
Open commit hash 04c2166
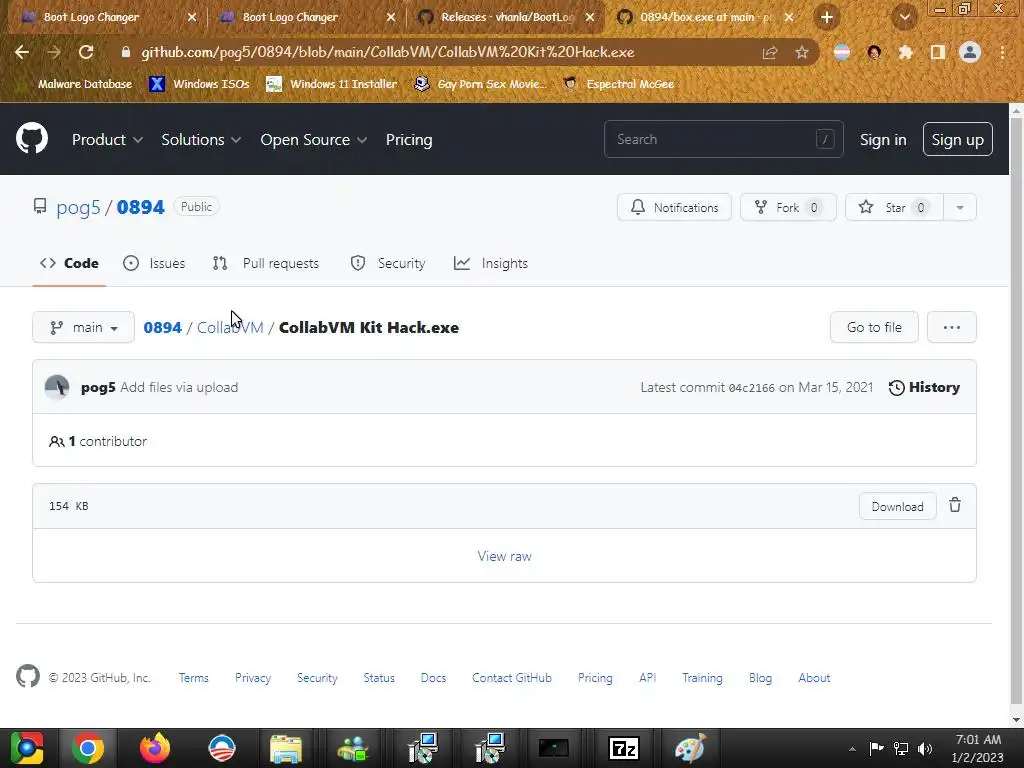pyautogui.click(x=751, y=388)
